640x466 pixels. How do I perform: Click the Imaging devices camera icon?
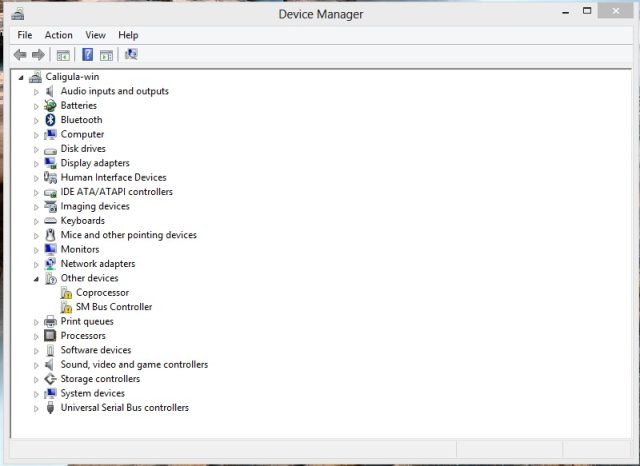click(x=50, y=206)
